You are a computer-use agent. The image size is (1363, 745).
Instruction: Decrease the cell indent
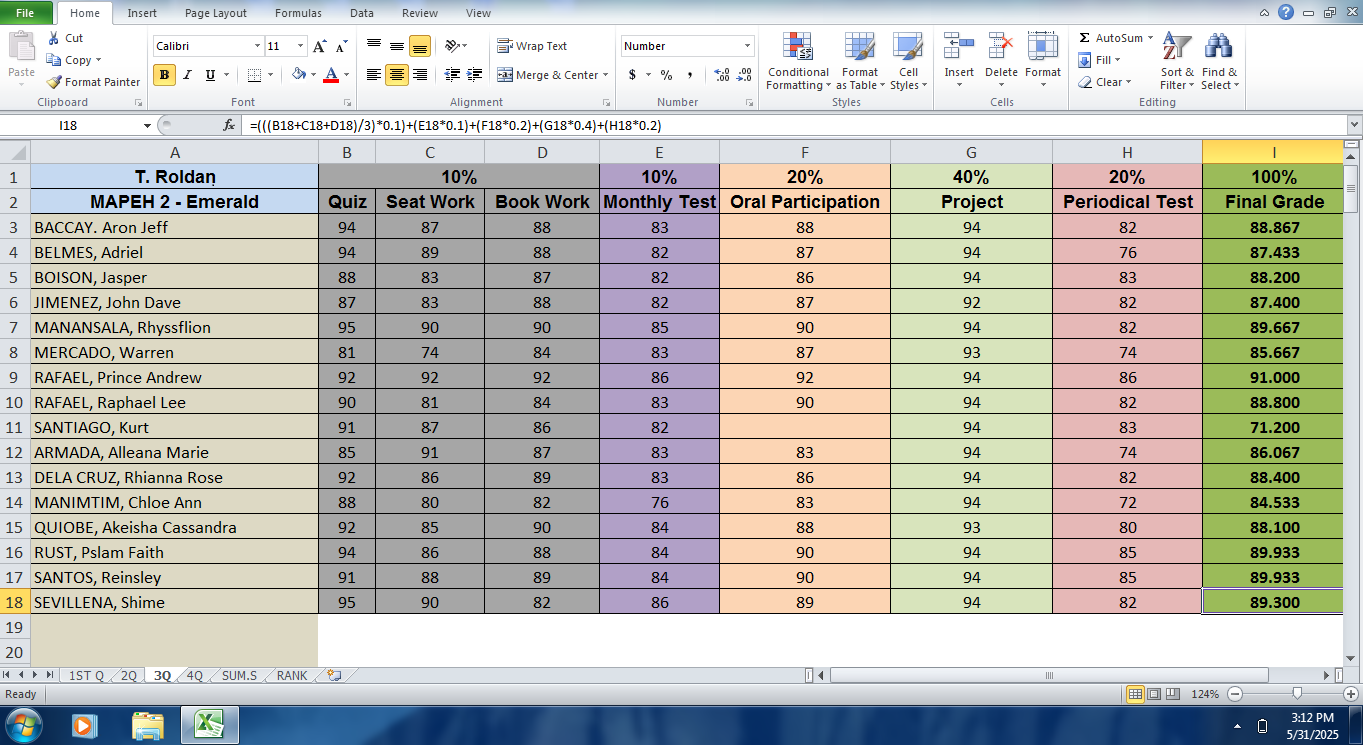452,75
